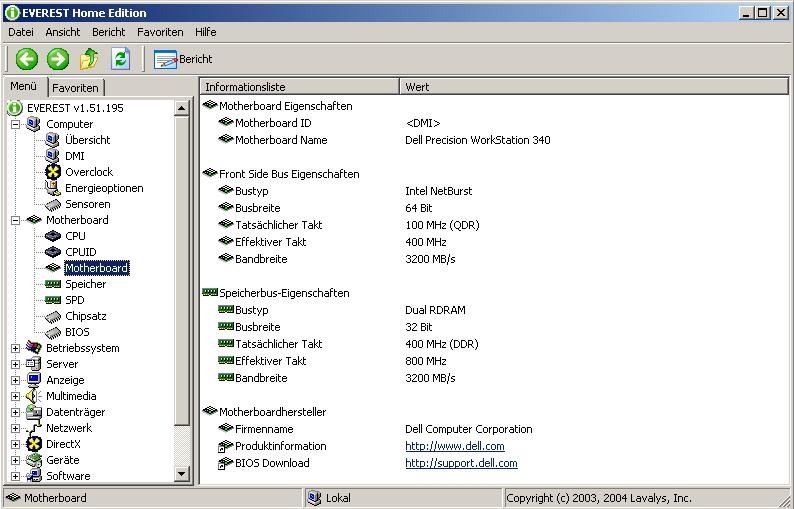Click the Wert column header

(594, 87)
